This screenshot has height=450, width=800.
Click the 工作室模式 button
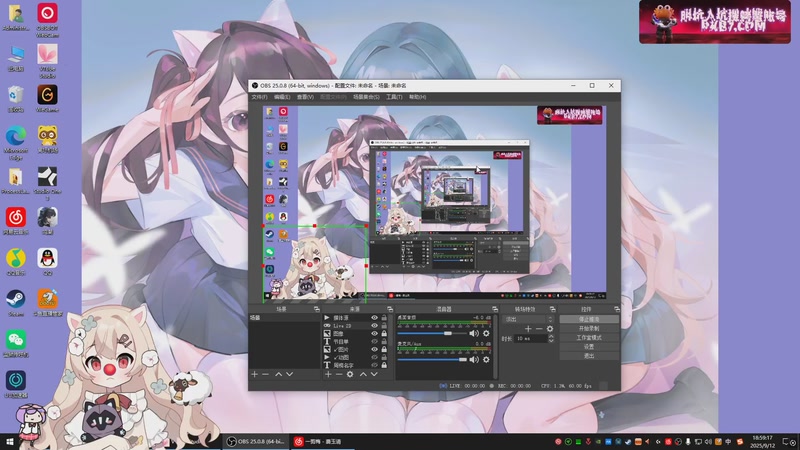(x=589, y=338)
